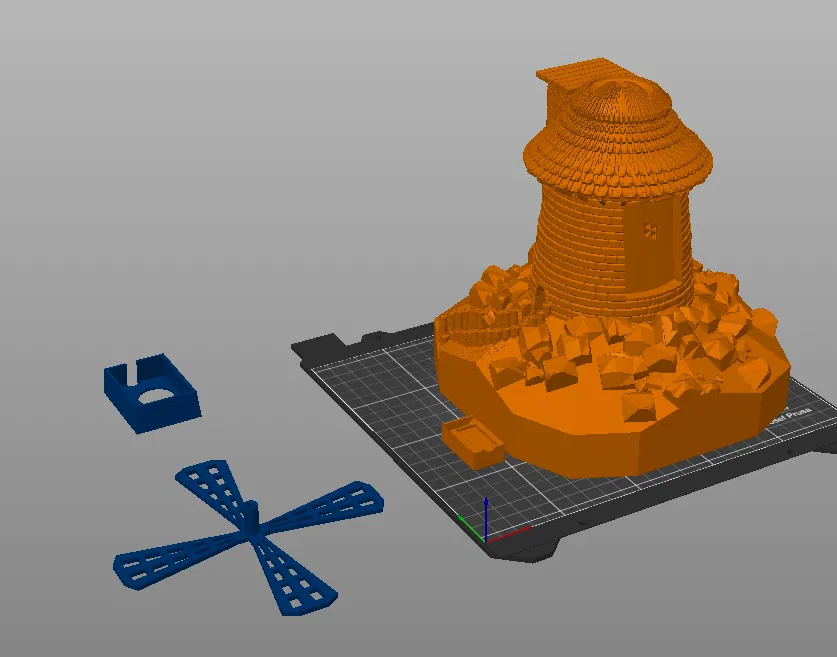Viewport: 837px width, 657px height.
Task: Select the small orange tray object
Action: click(472, 442)
